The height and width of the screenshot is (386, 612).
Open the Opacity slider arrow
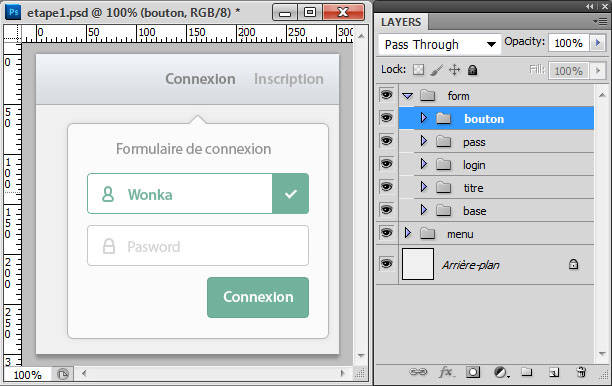(x=598, y=43)
